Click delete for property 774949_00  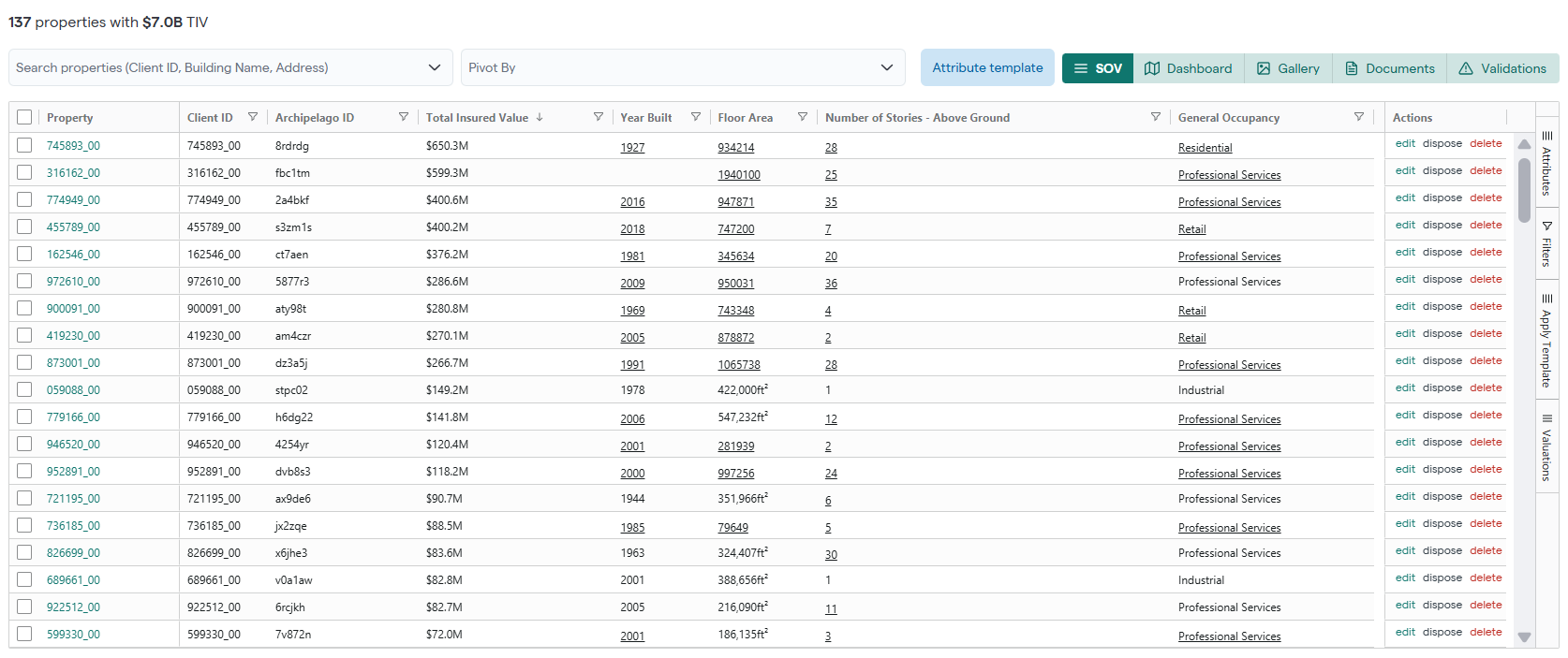[1486, 197]
